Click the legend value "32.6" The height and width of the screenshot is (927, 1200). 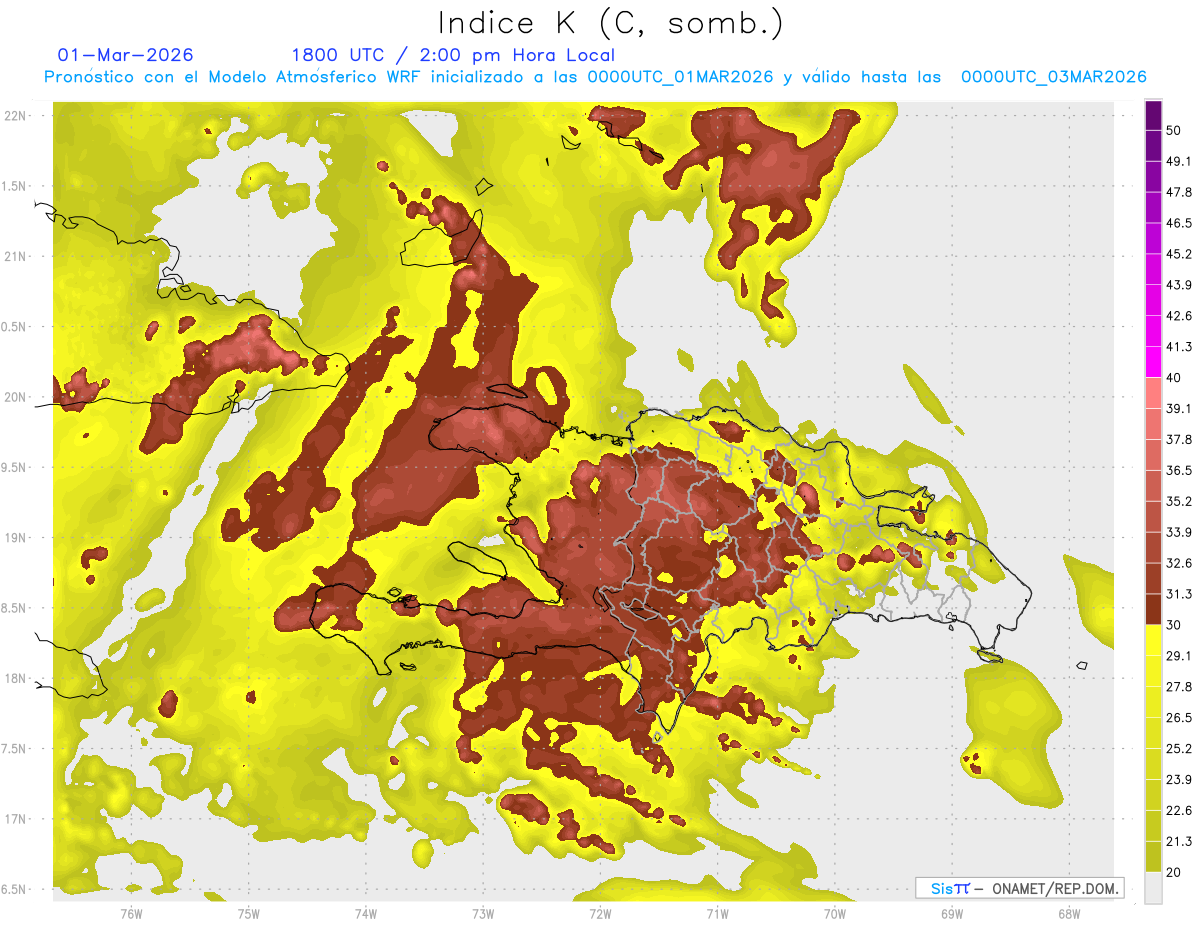pos(1179,563)
